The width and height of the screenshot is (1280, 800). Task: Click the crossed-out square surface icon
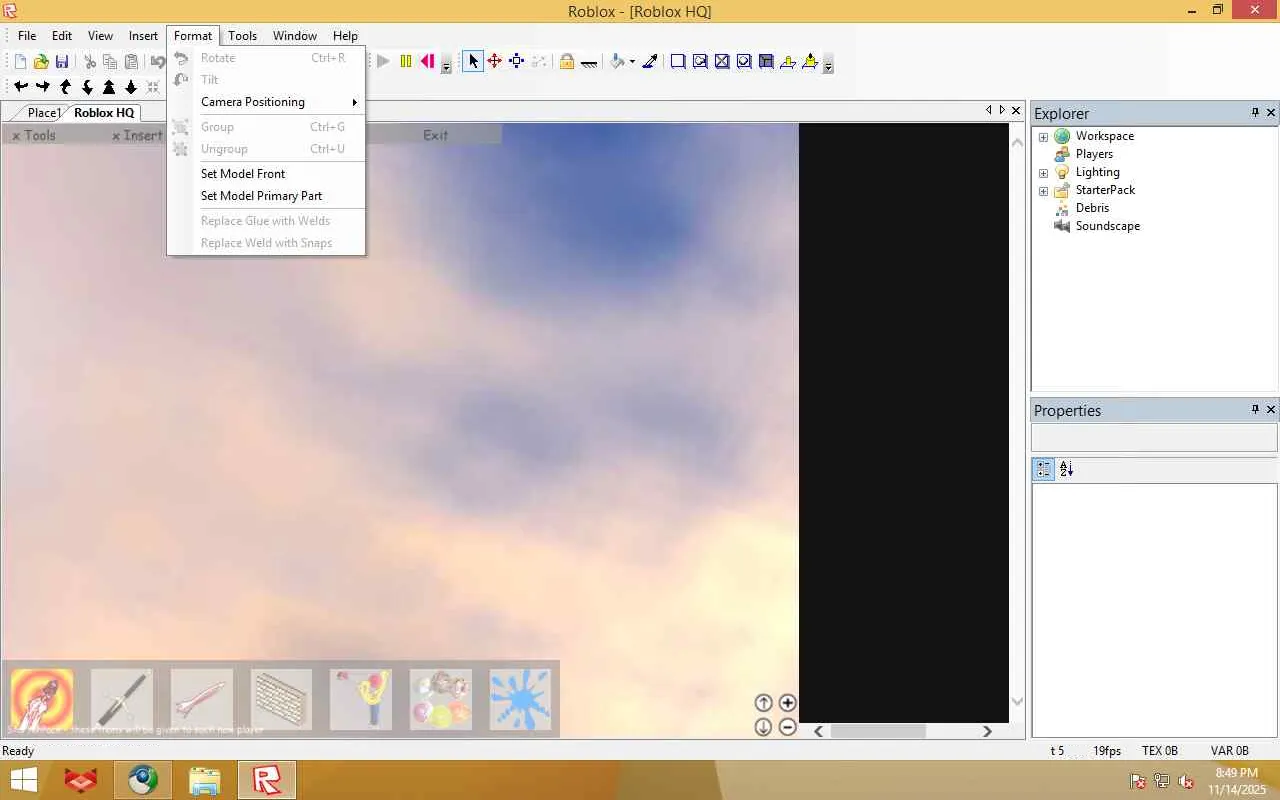coord(722,61)
